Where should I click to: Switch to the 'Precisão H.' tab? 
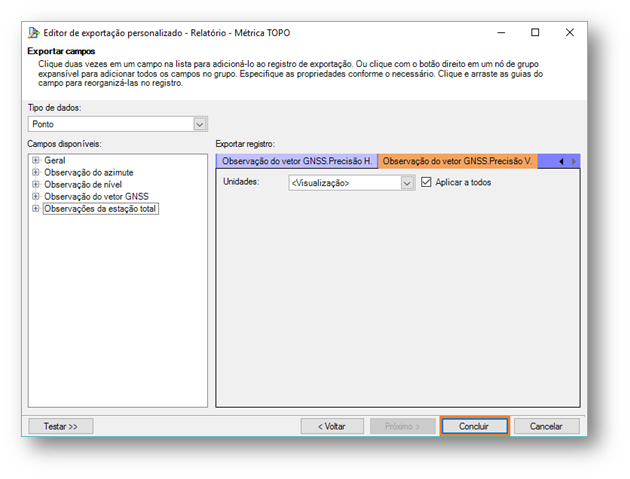coord(297,161)
